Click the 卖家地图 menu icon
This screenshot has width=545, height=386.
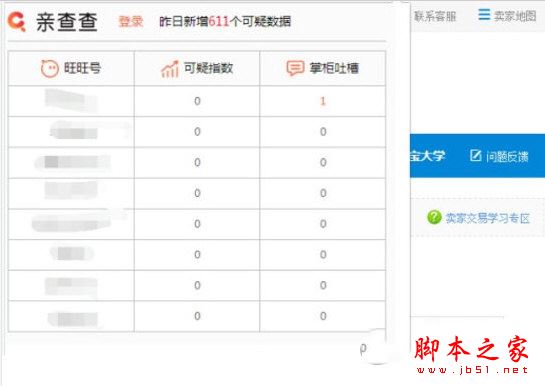484,15
